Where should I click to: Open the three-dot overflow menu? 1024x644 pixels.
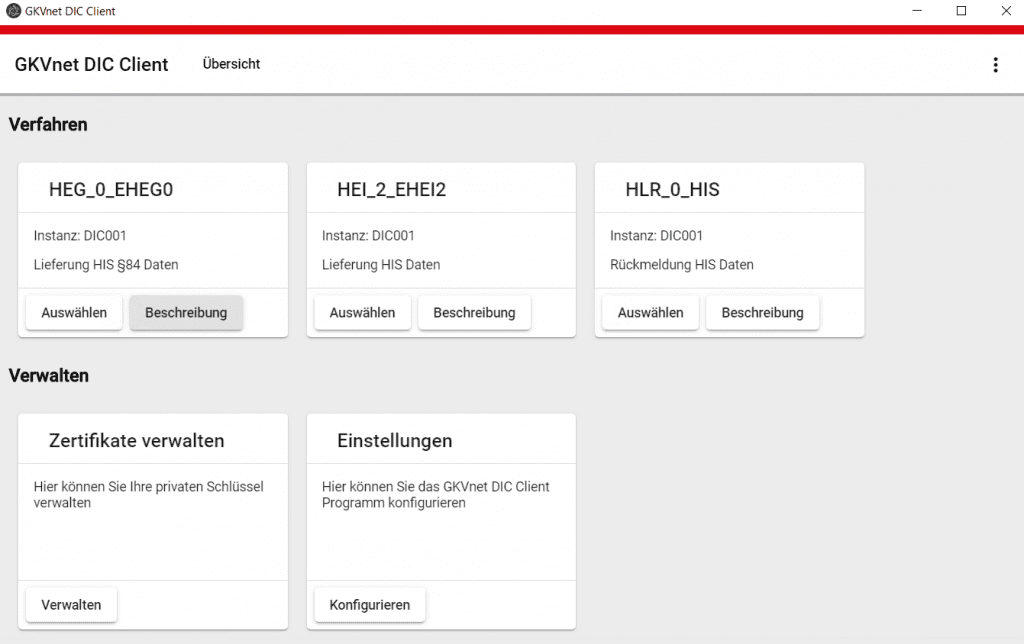995,65
